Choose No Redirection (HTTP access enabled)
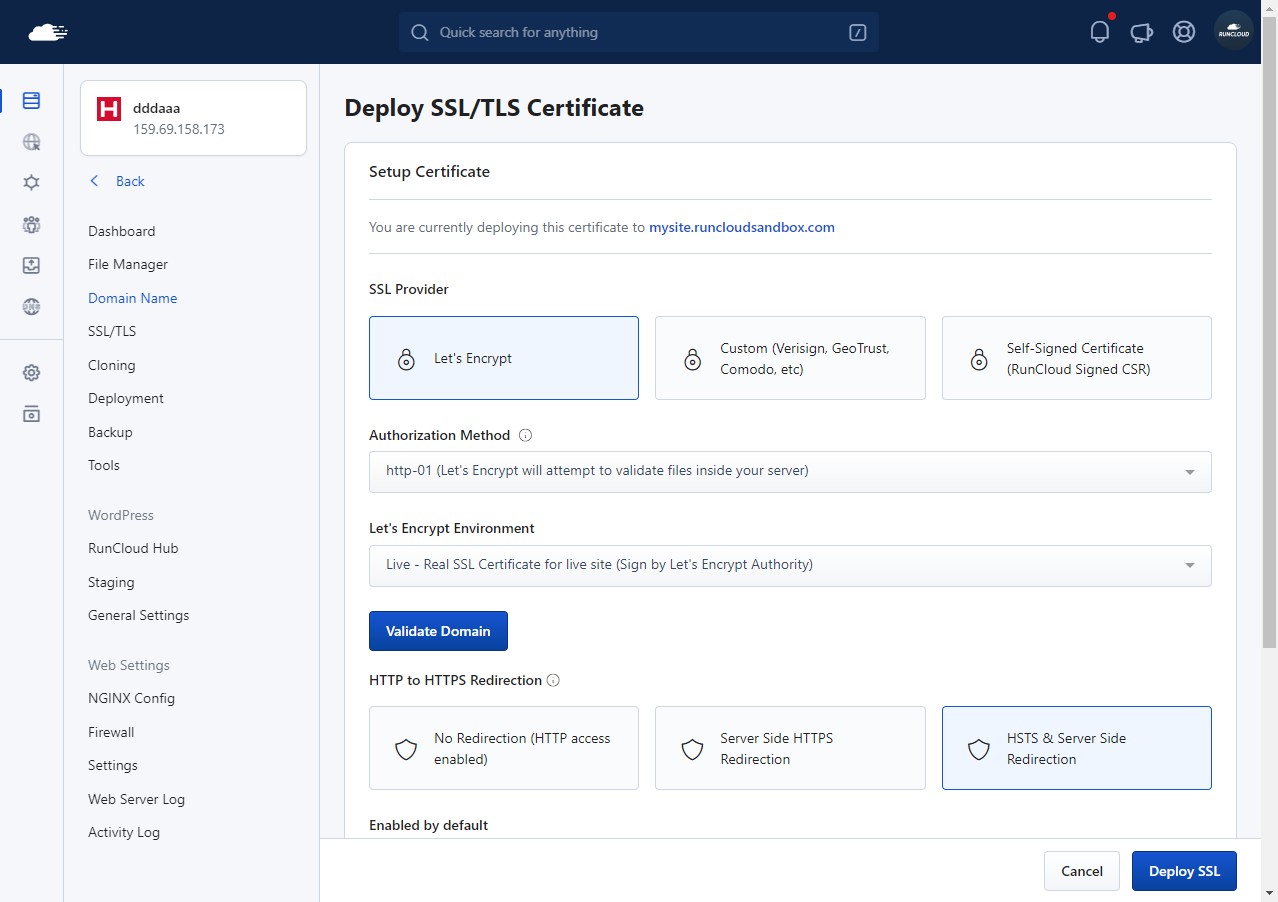 click(504, 748)
